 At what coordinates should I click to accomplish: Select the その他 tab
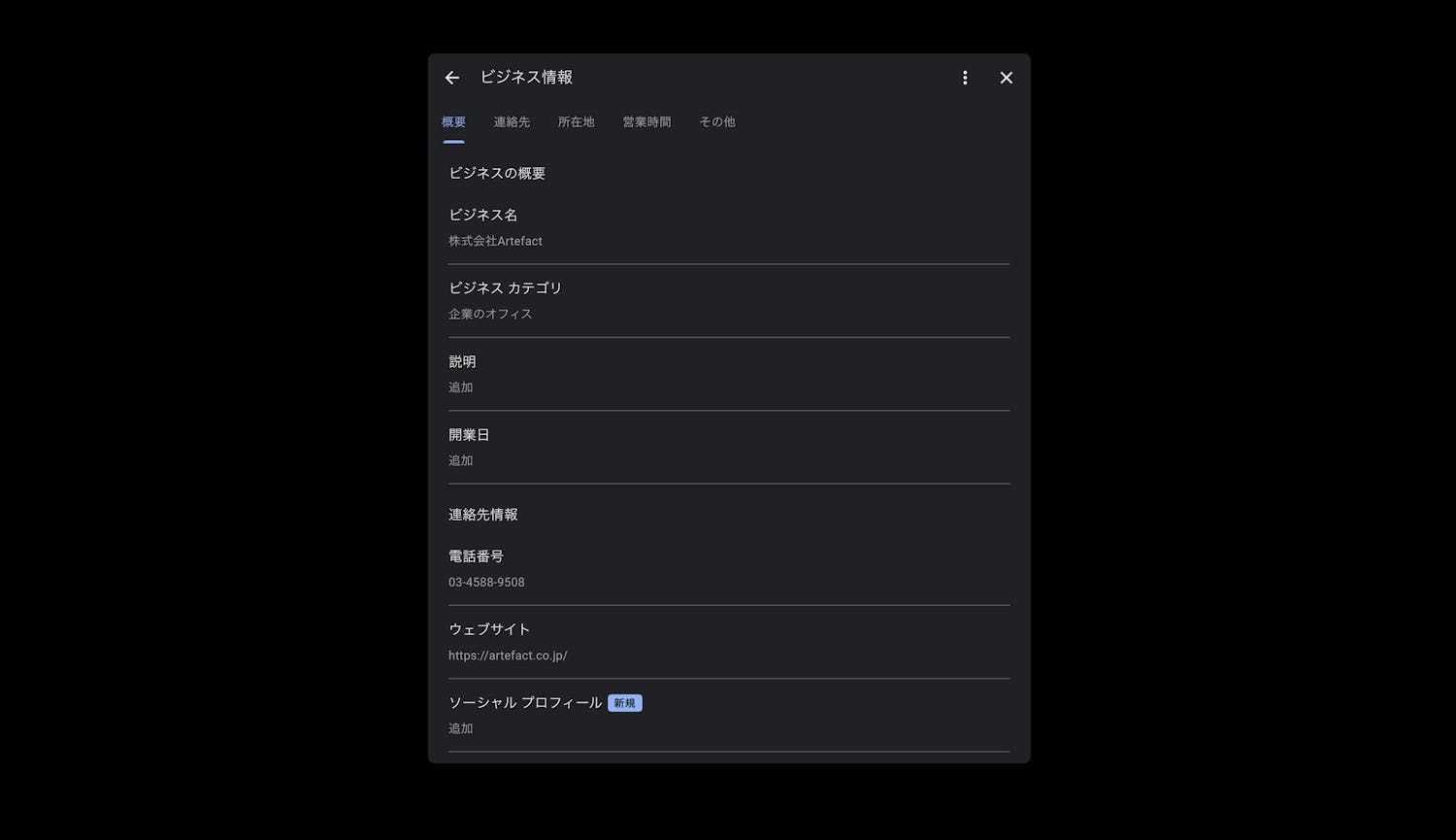[x=717, y=121]
